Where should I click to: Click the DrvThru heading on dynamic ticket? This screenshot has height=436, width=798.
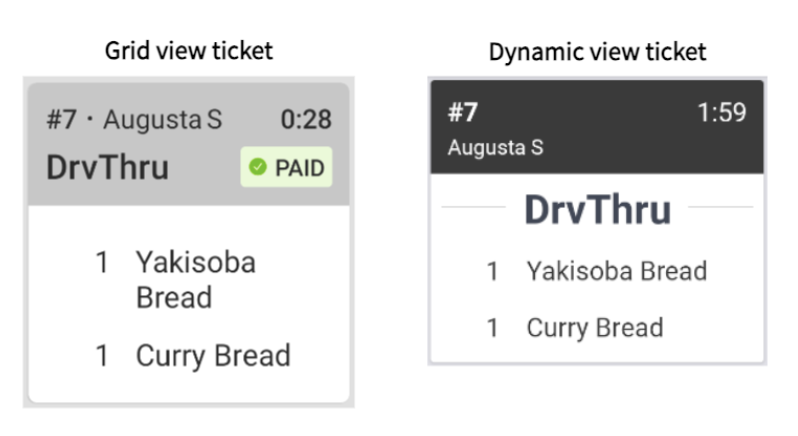tap(597, 210)
